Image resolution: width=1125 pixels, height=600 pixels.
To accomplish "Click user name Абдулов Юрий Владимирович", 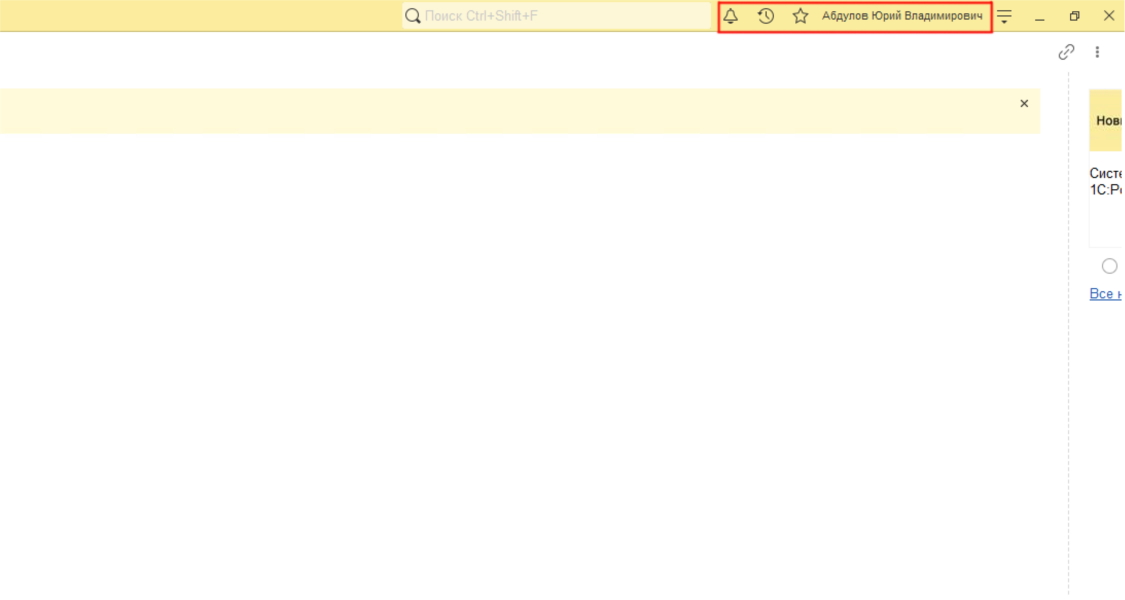I will point(902,16).
